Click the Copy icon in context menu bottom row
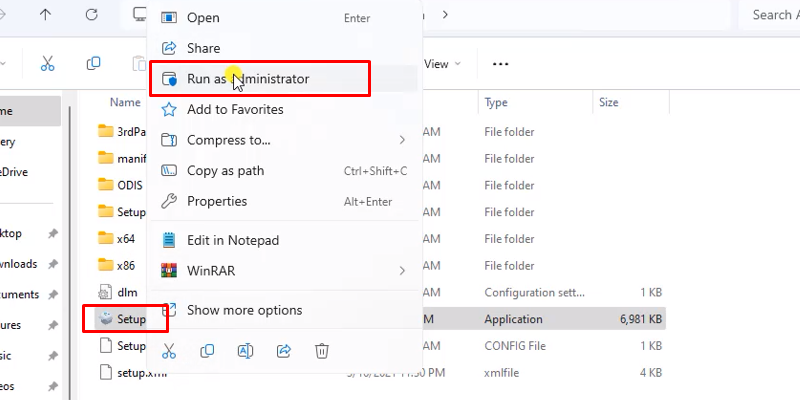The width and height of the screenshot is (800, 400). 207,350
